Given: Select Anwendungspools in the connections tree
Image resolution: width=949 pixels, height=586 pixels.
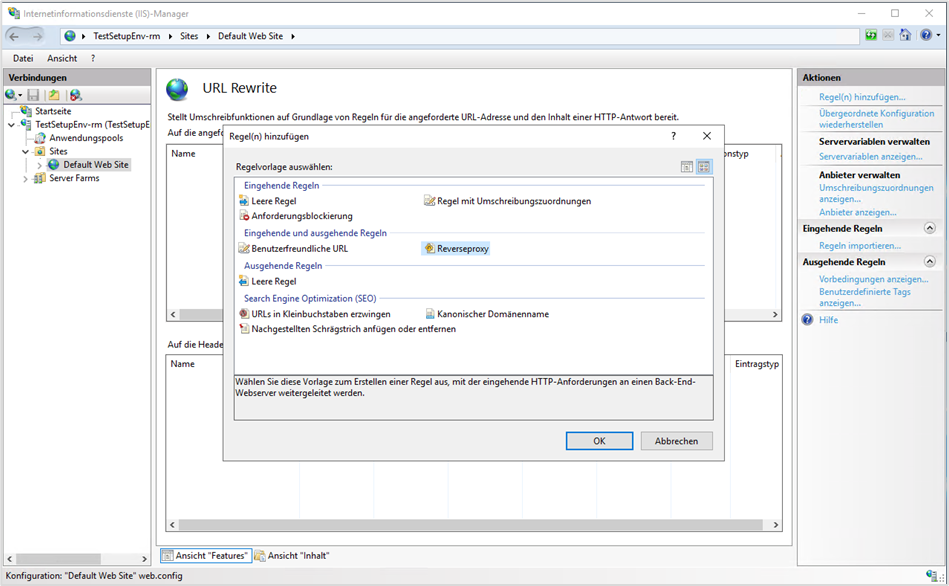Looking at the screenshot, I should tap(86, 138).
